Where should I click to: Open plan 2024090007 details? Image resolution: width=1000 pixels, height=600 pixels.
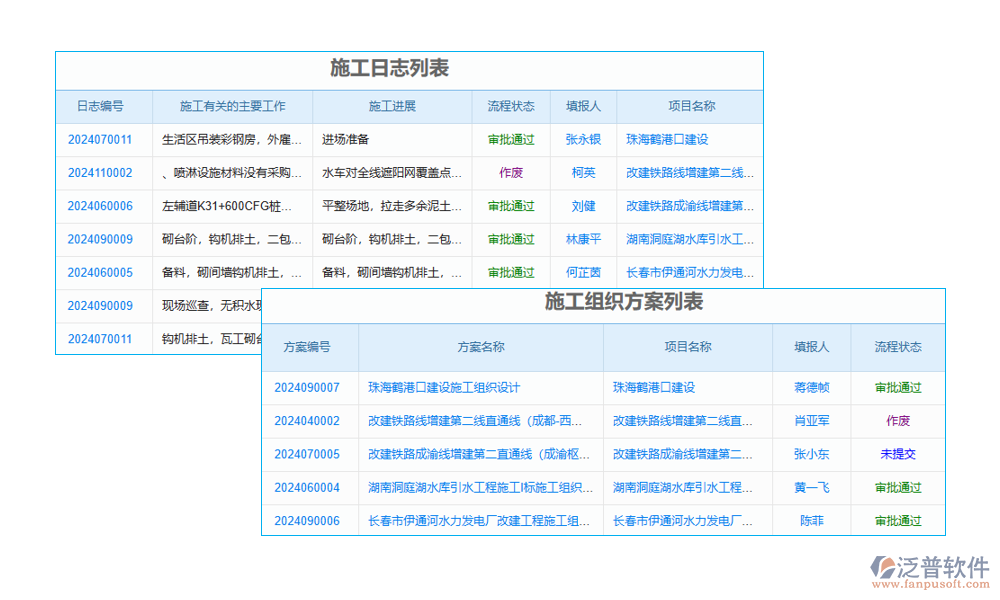308,388
